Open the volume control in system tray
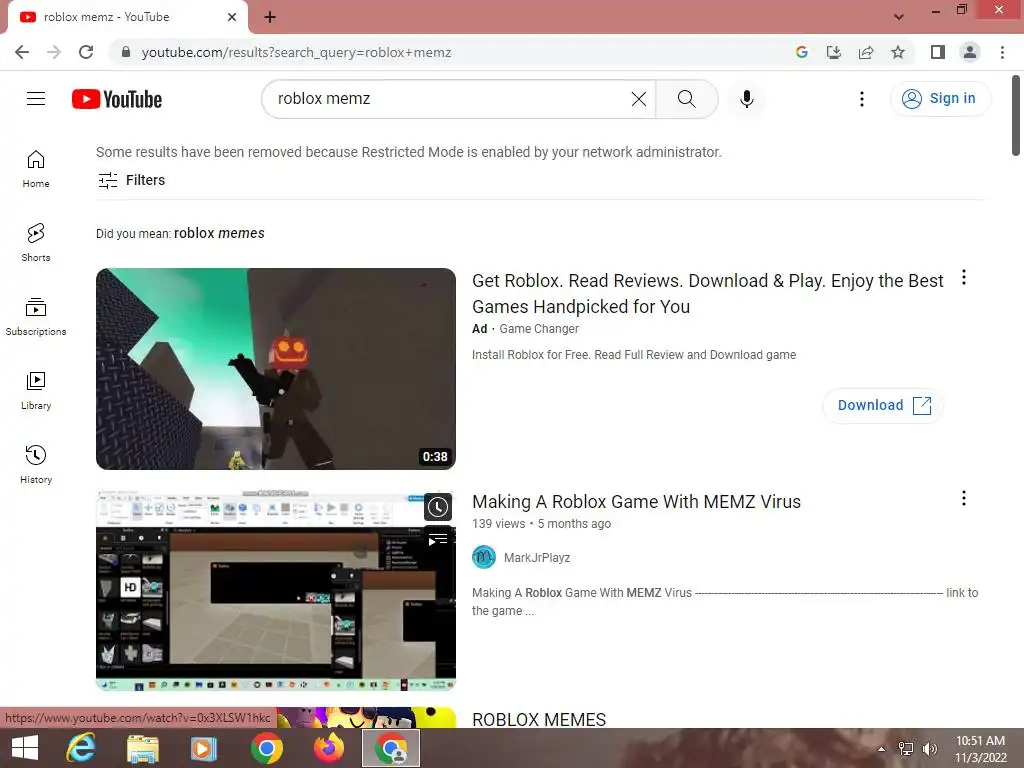1024x768 pixels. click(x=930, y=749)
